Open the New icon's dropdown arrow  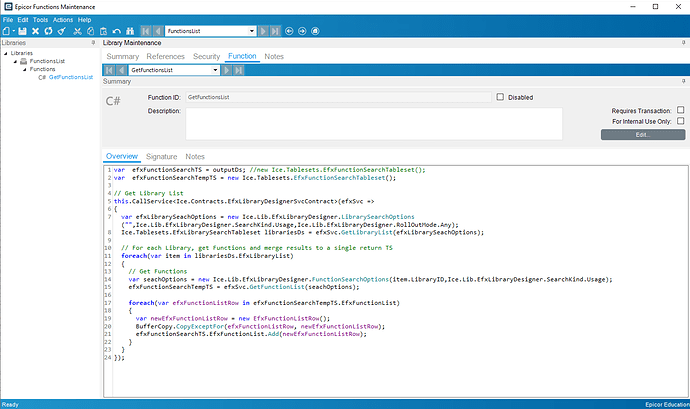[14, 31]
